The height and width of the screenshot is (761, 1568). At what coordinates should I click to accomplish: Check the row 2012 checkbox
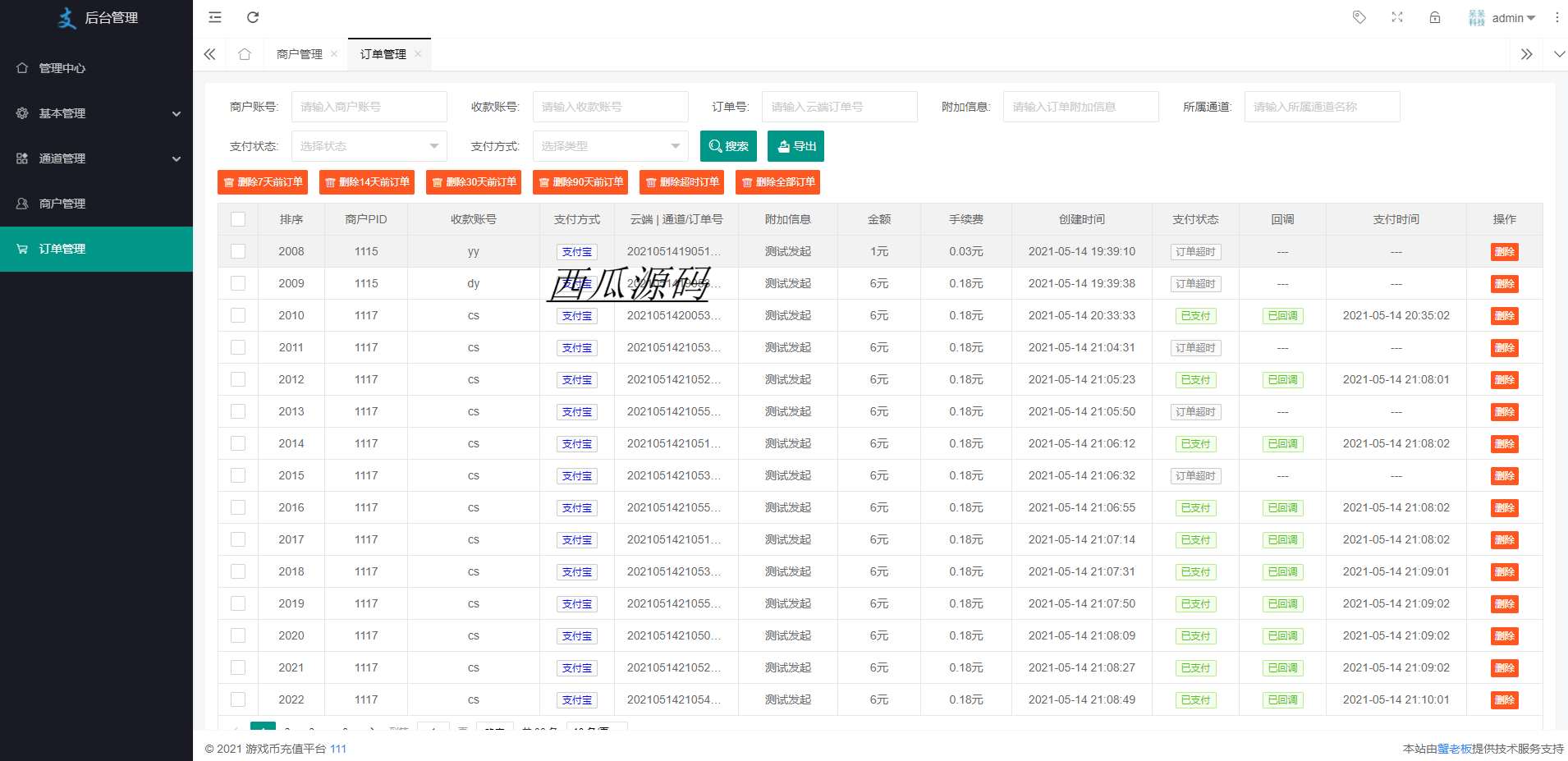coord(238,379)
